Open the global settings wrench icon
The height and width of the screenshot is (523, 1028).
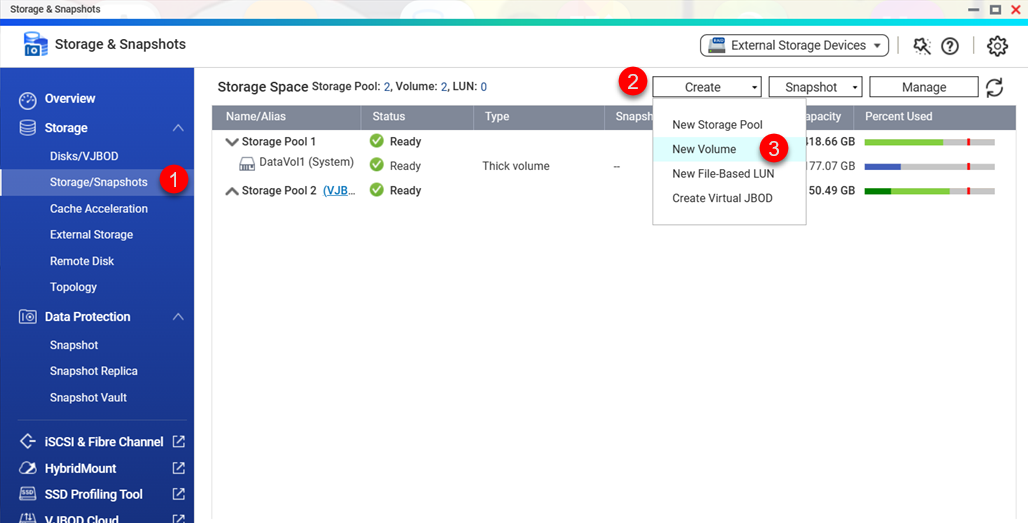click(x=921, y=46)
